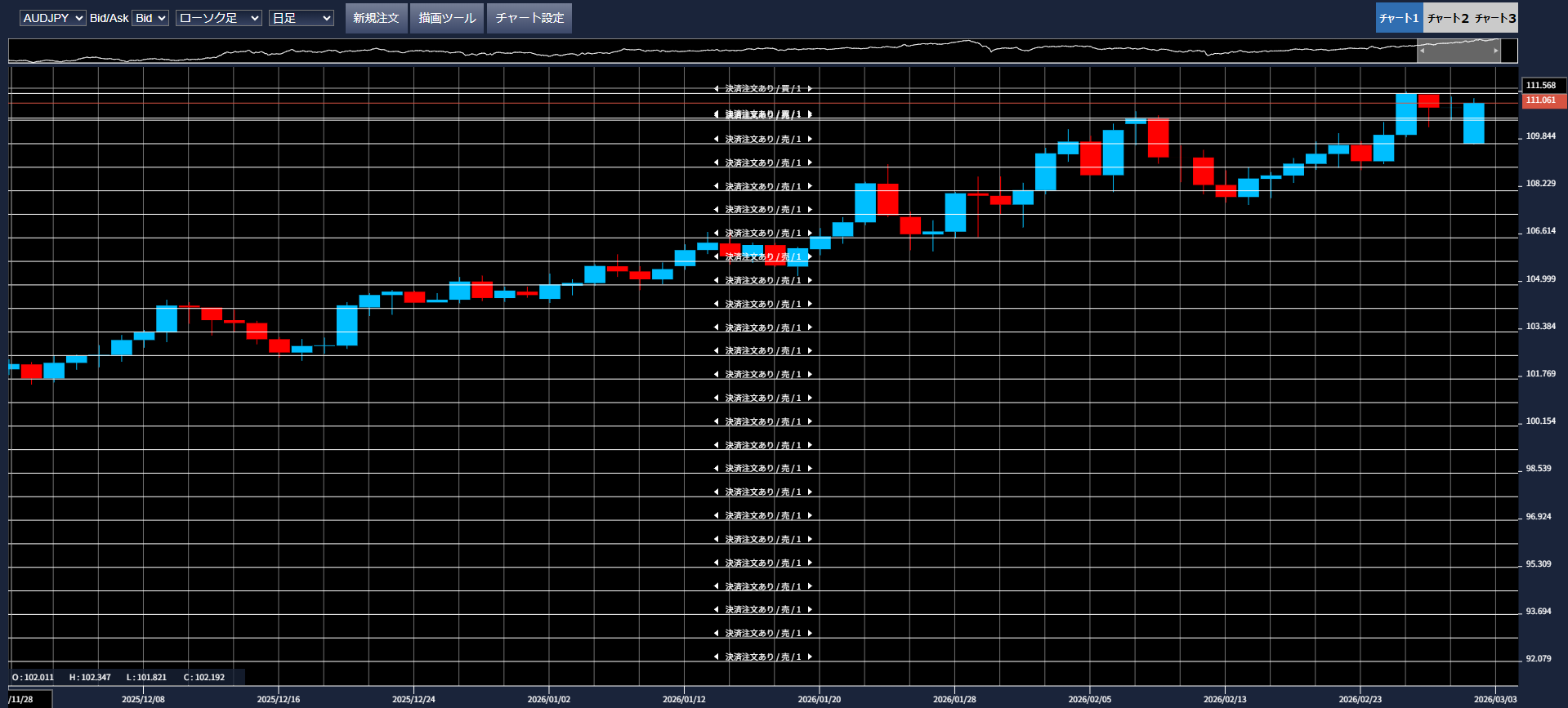The image size is (1568, 708).
Task: Open チャート設定 chart settings
Action: click(529, 18)
